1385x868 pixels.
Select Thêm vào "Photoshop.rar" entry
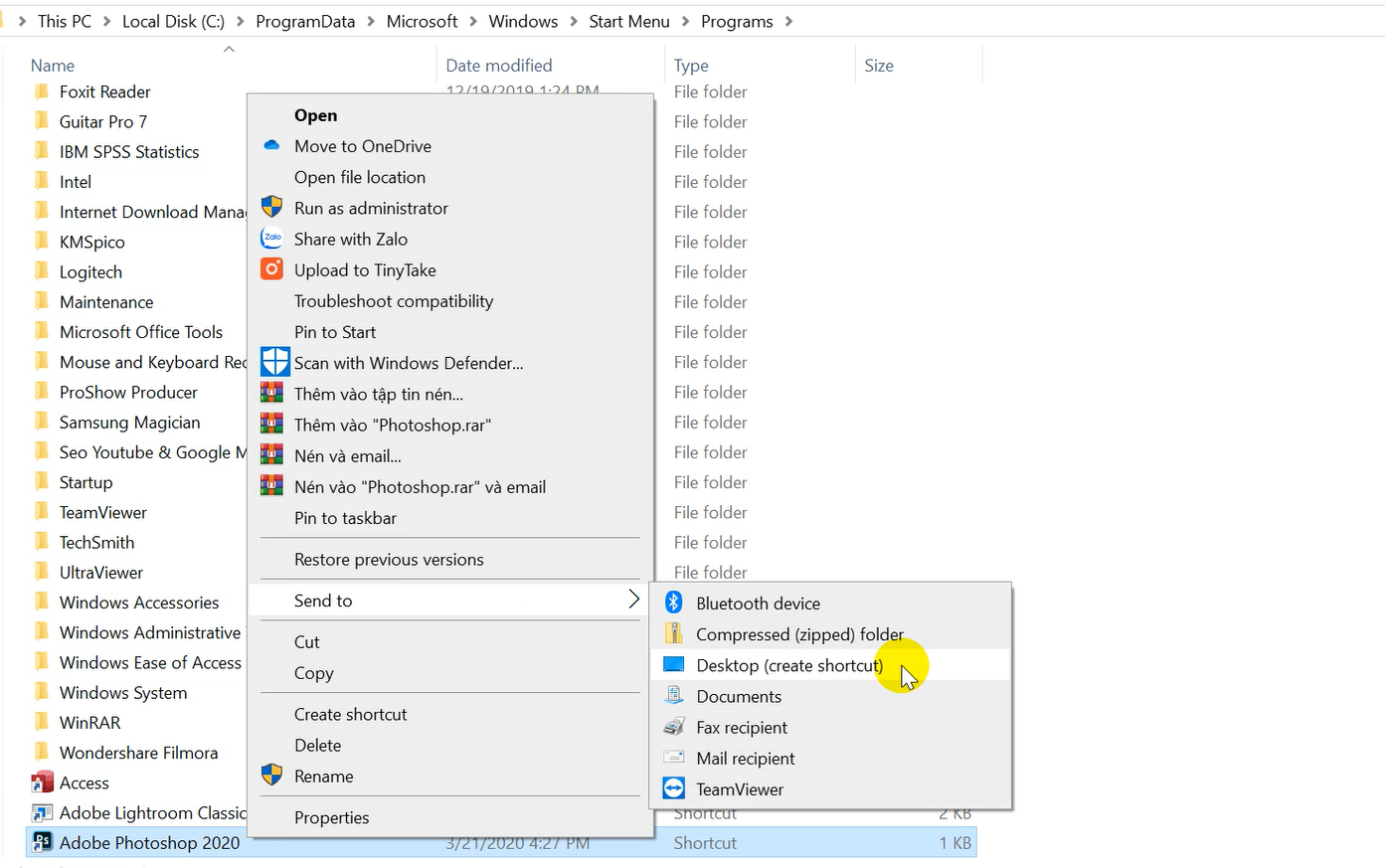pyautogui.click(x=393, y=425)
